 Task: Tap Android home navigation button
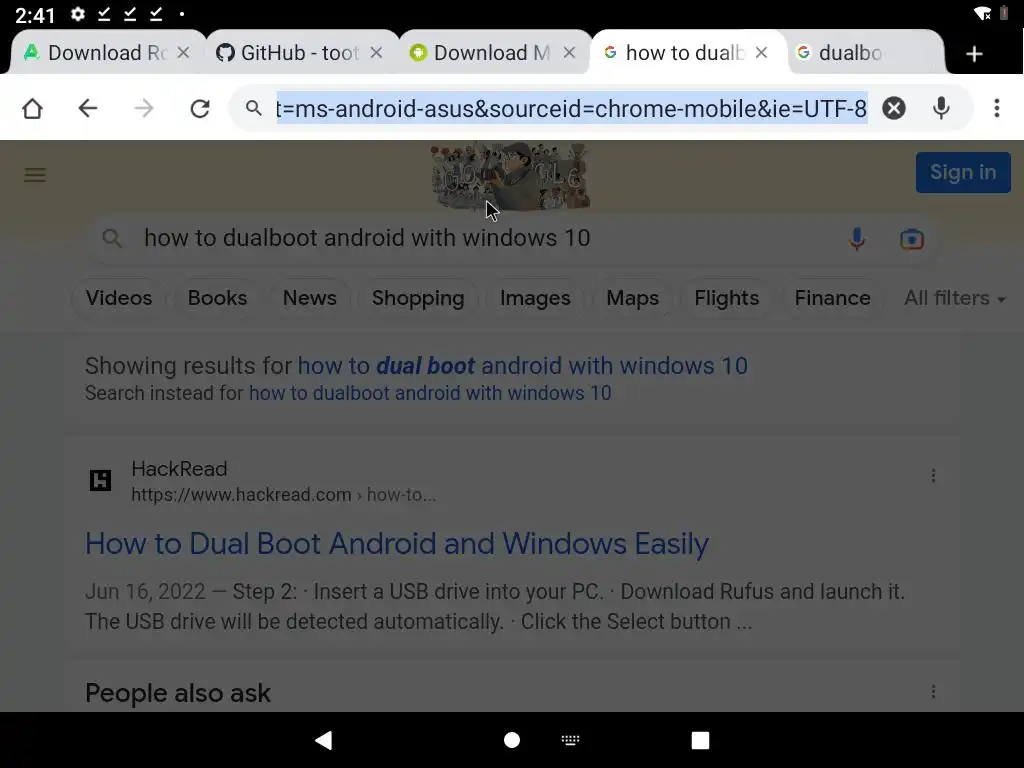(512, 740)
